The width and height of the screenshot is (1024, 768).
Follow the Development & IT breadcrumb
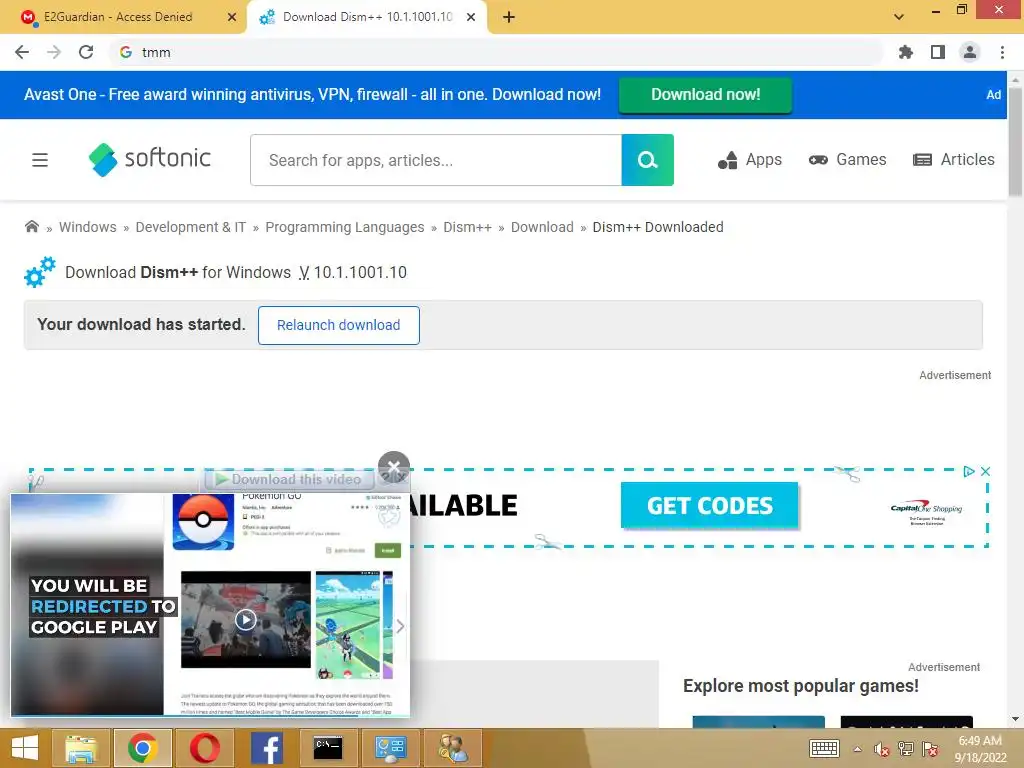click(x=191, y=227)
